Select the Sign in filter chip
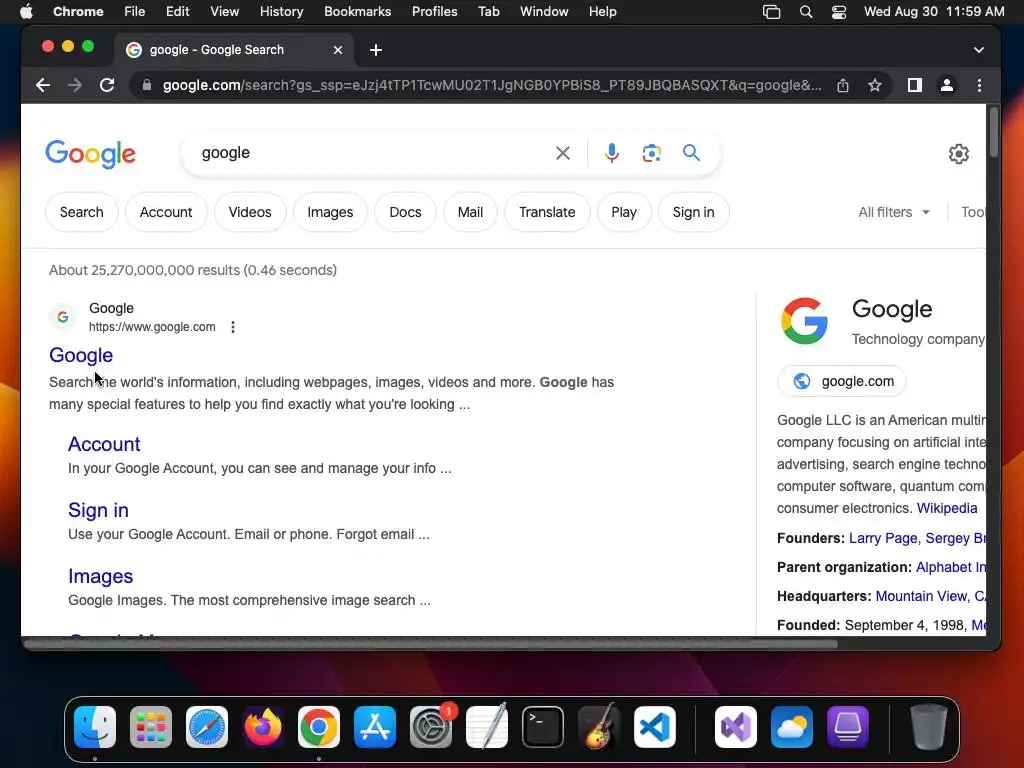Image resolution: width=1024 pixels, height=768 pixels. [694, 212]
